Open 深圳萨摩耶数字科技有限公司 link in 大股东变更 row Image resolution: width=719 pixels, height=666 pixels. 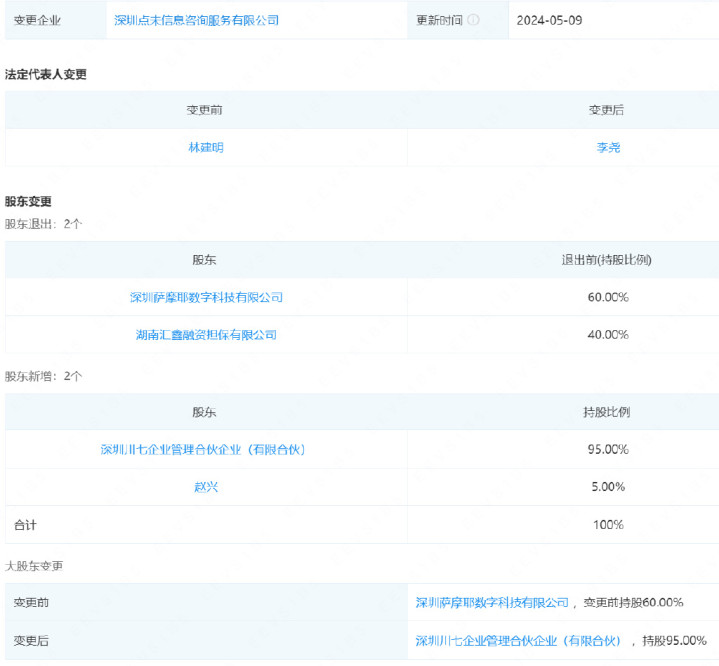[492, 602]
